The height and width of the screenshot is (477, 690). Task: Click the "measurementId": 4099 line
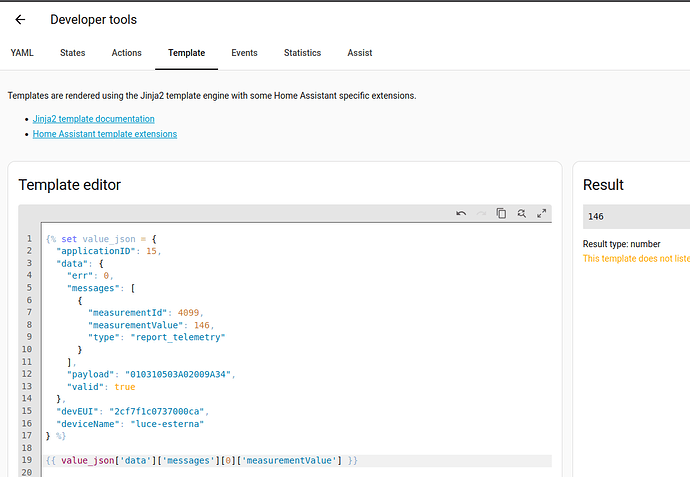146,312
